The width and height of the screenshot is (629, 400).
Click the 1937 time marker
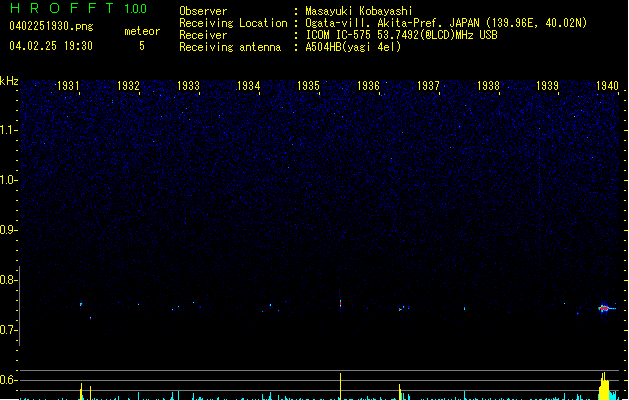click(x=428, y=86)
